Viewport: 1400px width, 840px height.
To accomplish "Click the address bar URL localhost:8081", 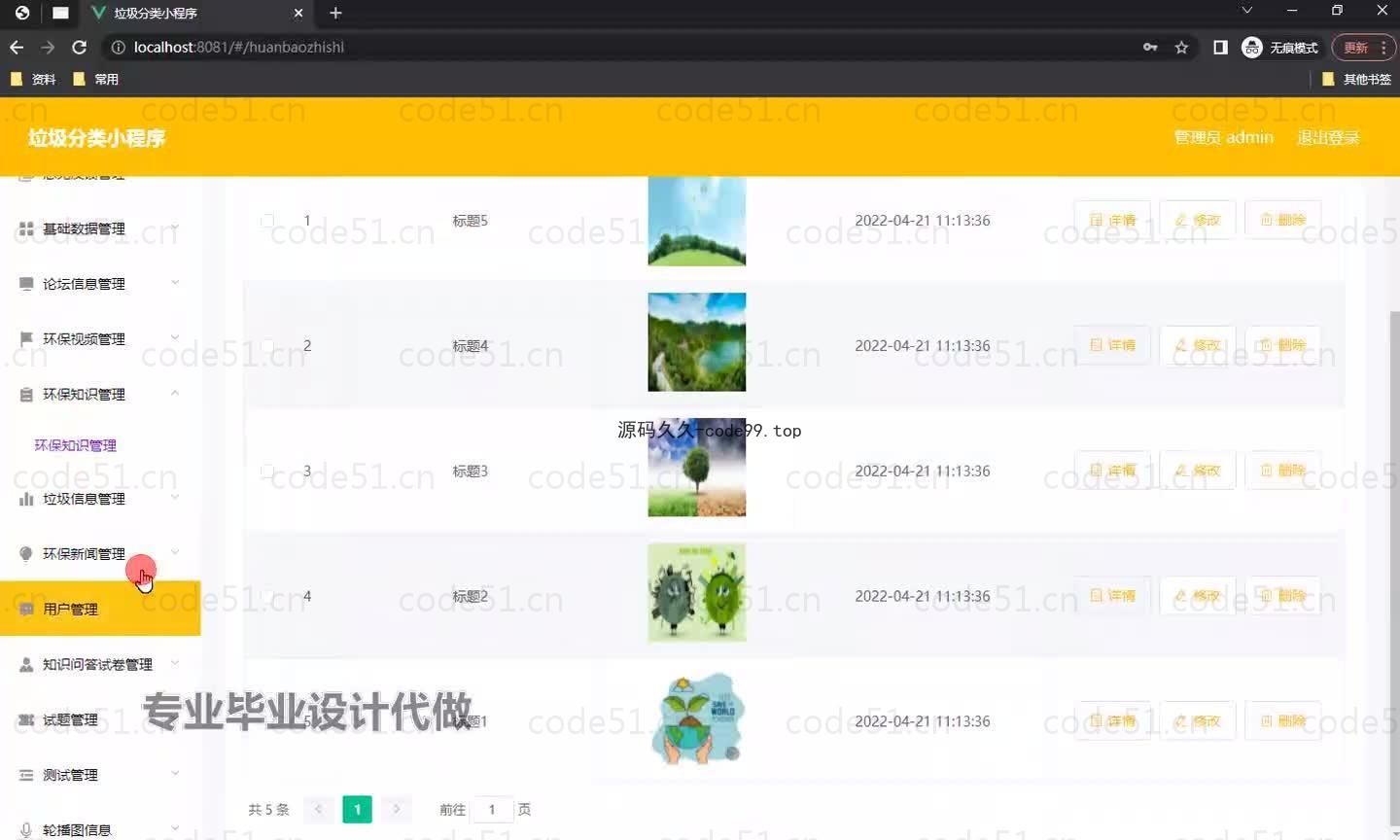I will click(x=239, y=47).
